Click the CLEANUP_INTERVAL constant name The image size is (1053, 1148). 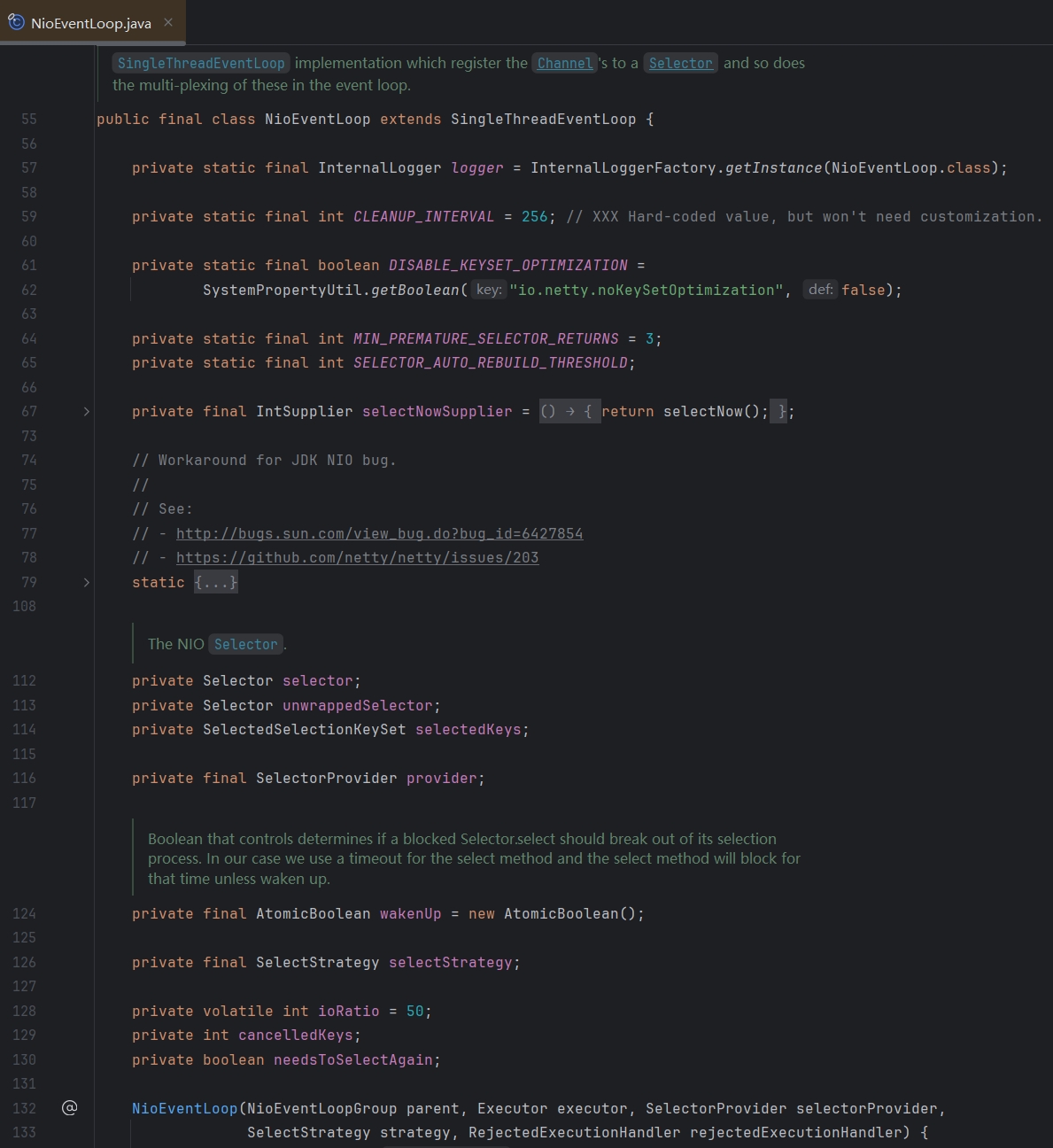click(424, 216)
